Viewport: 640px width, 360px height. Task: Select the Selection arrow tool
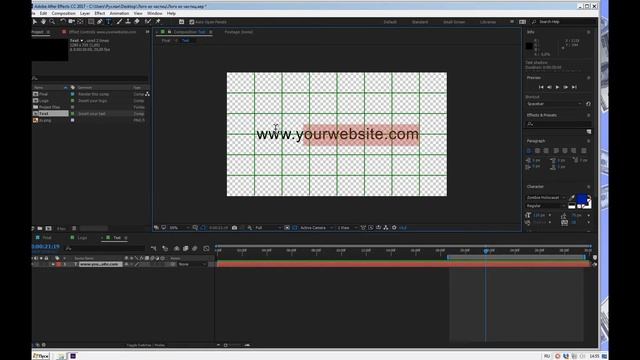point(34,22)
